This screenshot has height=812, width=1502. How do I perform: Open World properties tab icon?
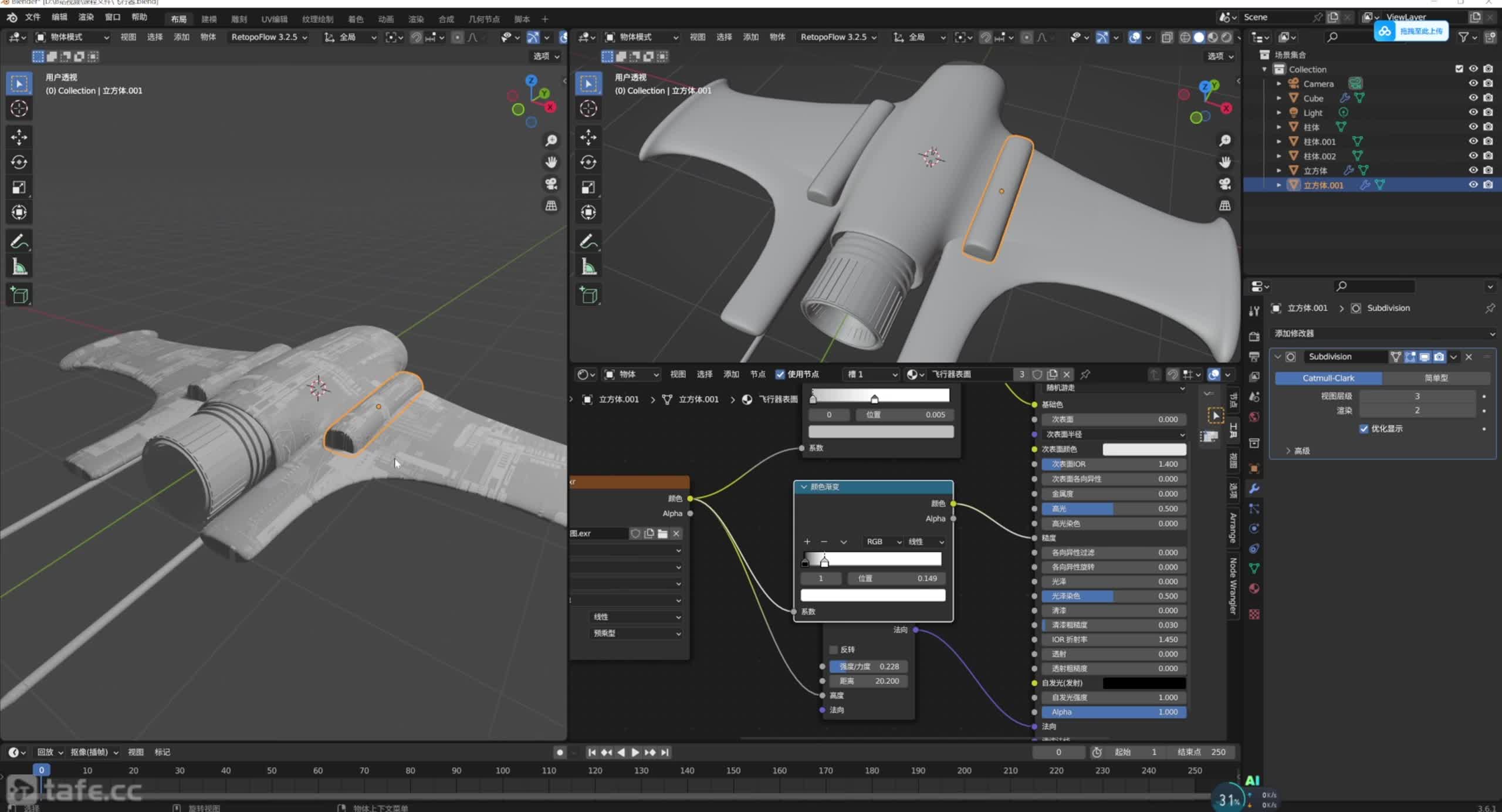(1254, 417)
